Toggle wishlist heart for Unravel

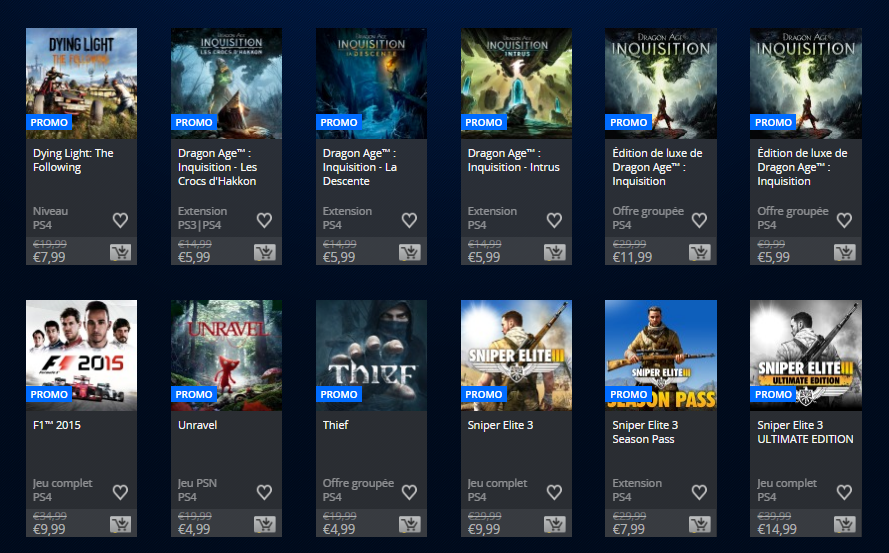pos(265,492)
